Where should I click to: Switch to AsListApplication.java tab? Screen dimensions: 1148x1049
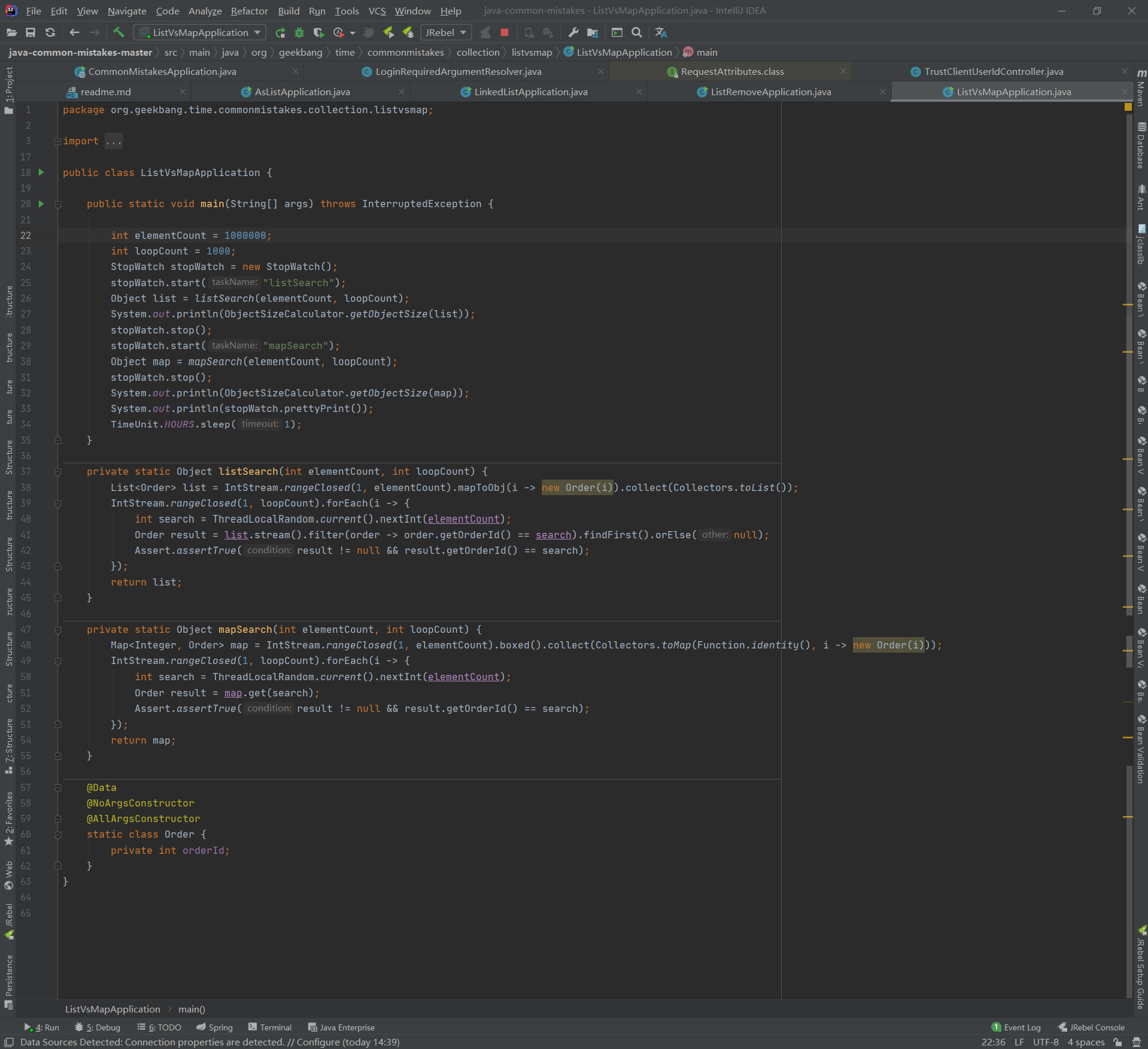point(302,92)
